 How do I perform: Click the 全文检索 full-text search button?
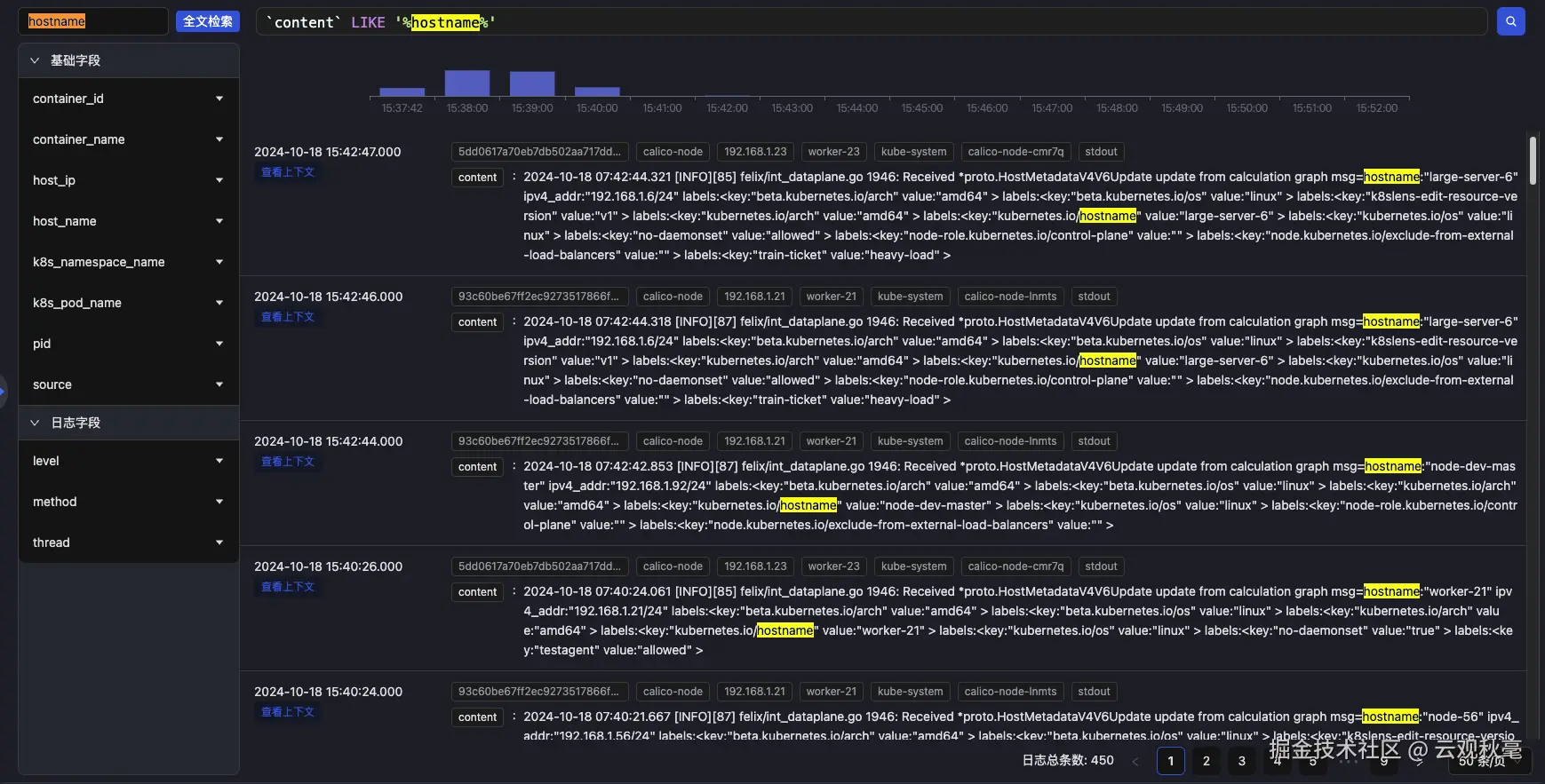[x=208, y=21]
